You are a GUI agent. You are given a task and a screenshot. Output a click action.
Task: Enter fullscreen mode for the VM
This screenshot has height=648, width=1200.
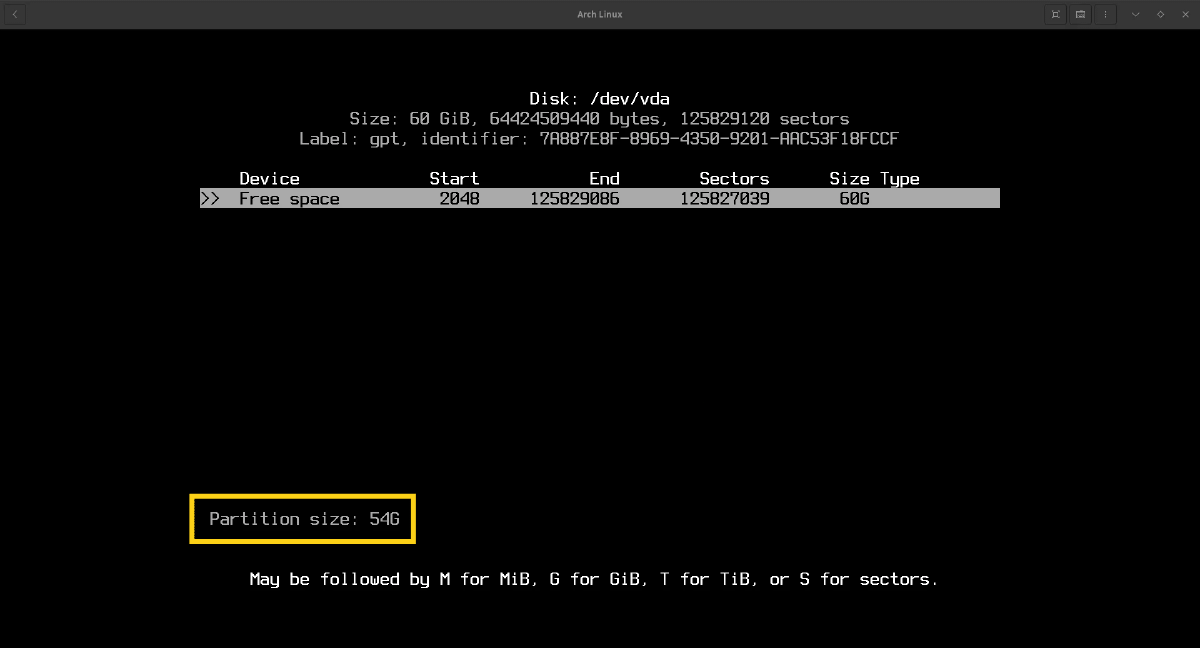coord(1055,14)
